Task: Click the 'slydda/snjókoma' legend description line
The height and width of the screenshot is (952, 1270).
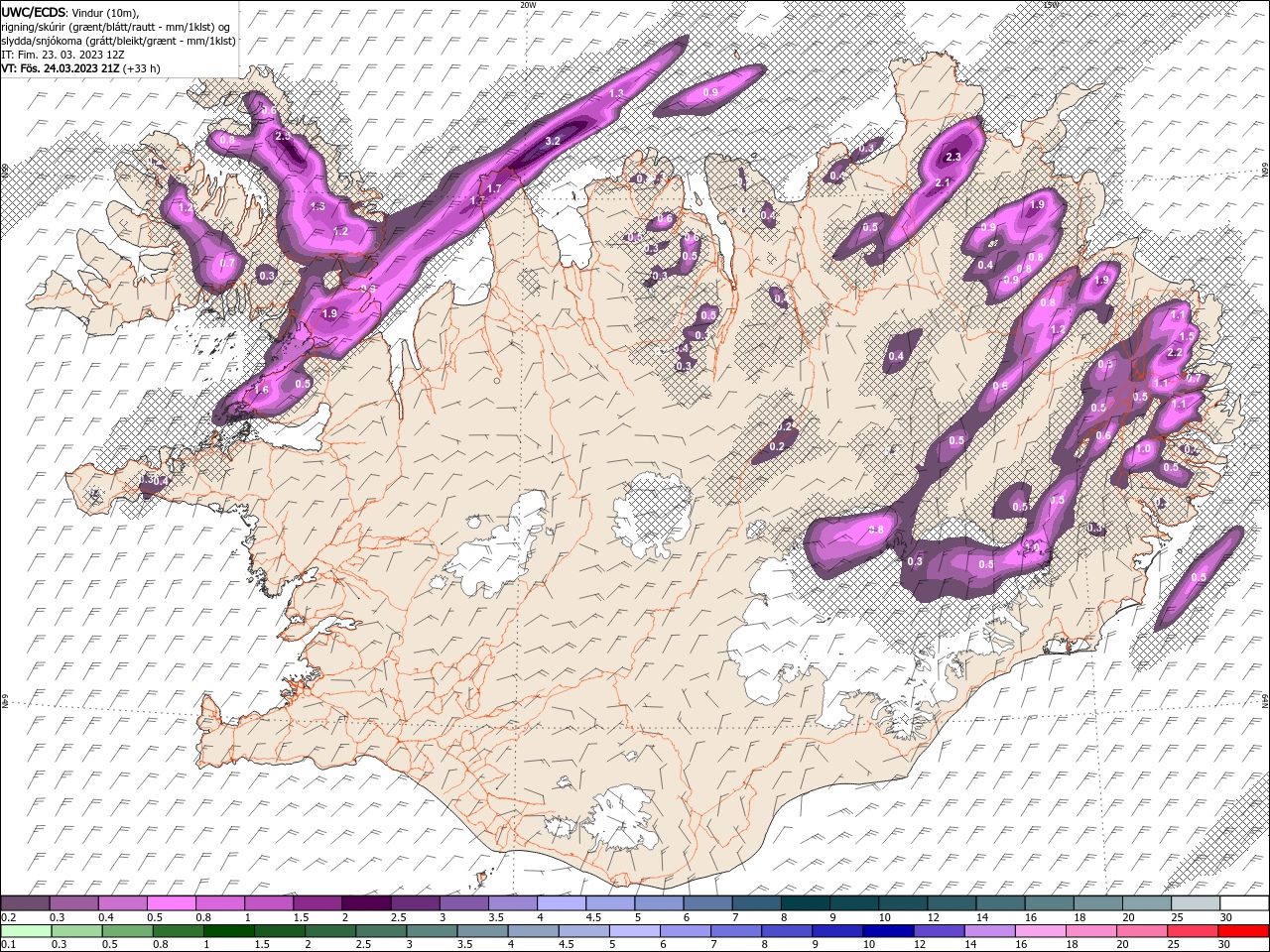Action: 119,41
